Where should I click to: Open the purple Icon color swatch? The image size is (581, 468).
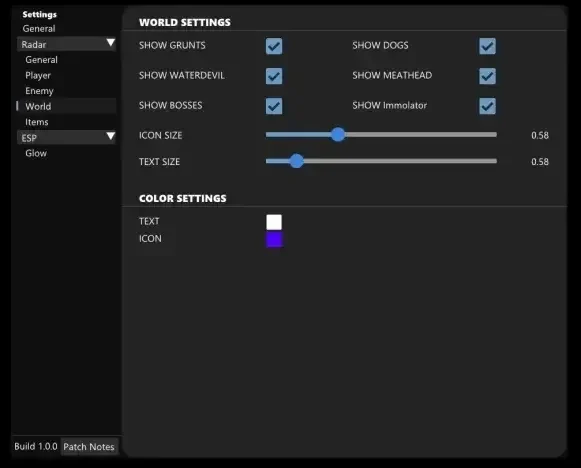pos(274,239)
